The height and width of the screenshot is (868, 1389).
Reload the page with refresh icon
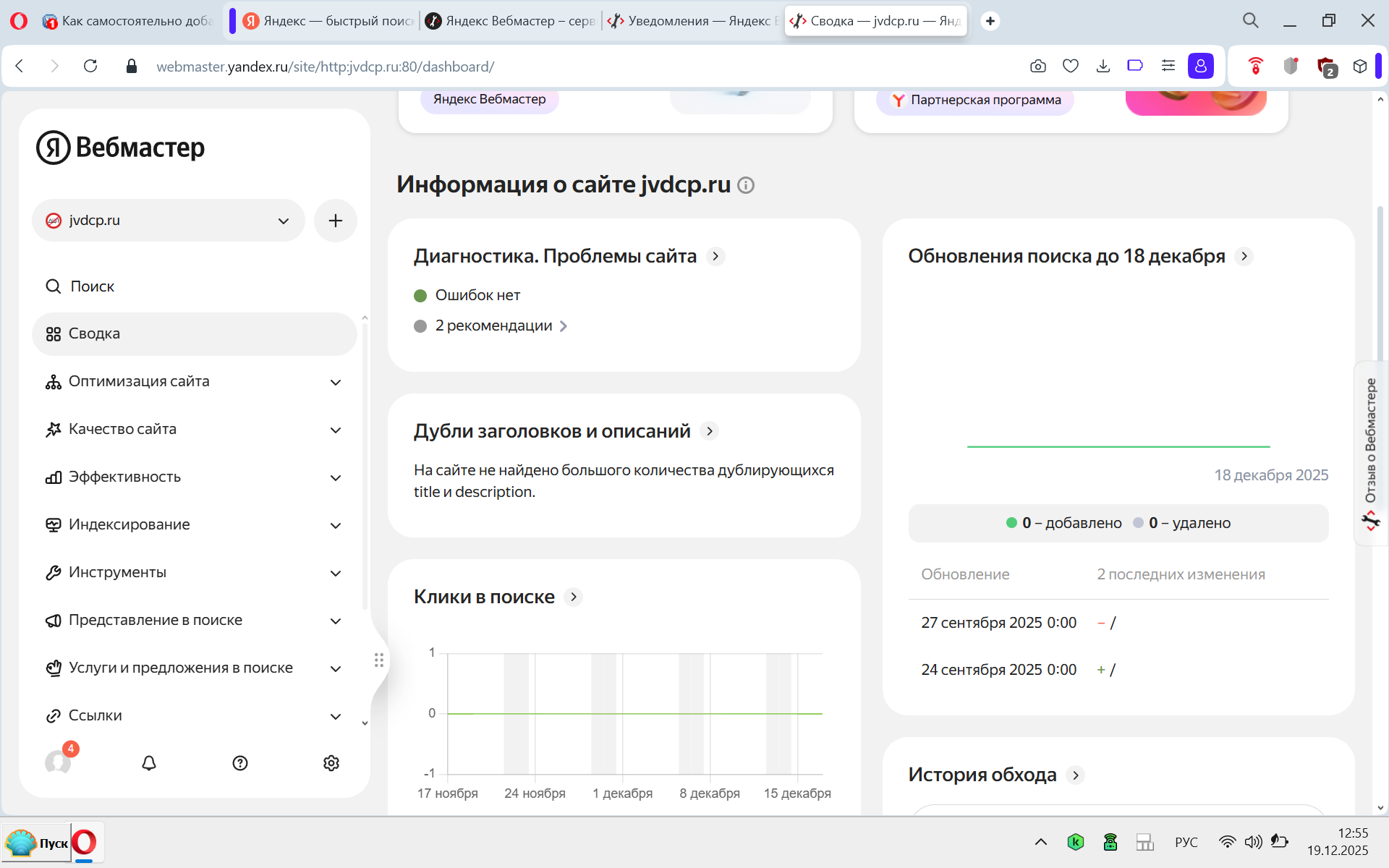click(x=90, y=67)
